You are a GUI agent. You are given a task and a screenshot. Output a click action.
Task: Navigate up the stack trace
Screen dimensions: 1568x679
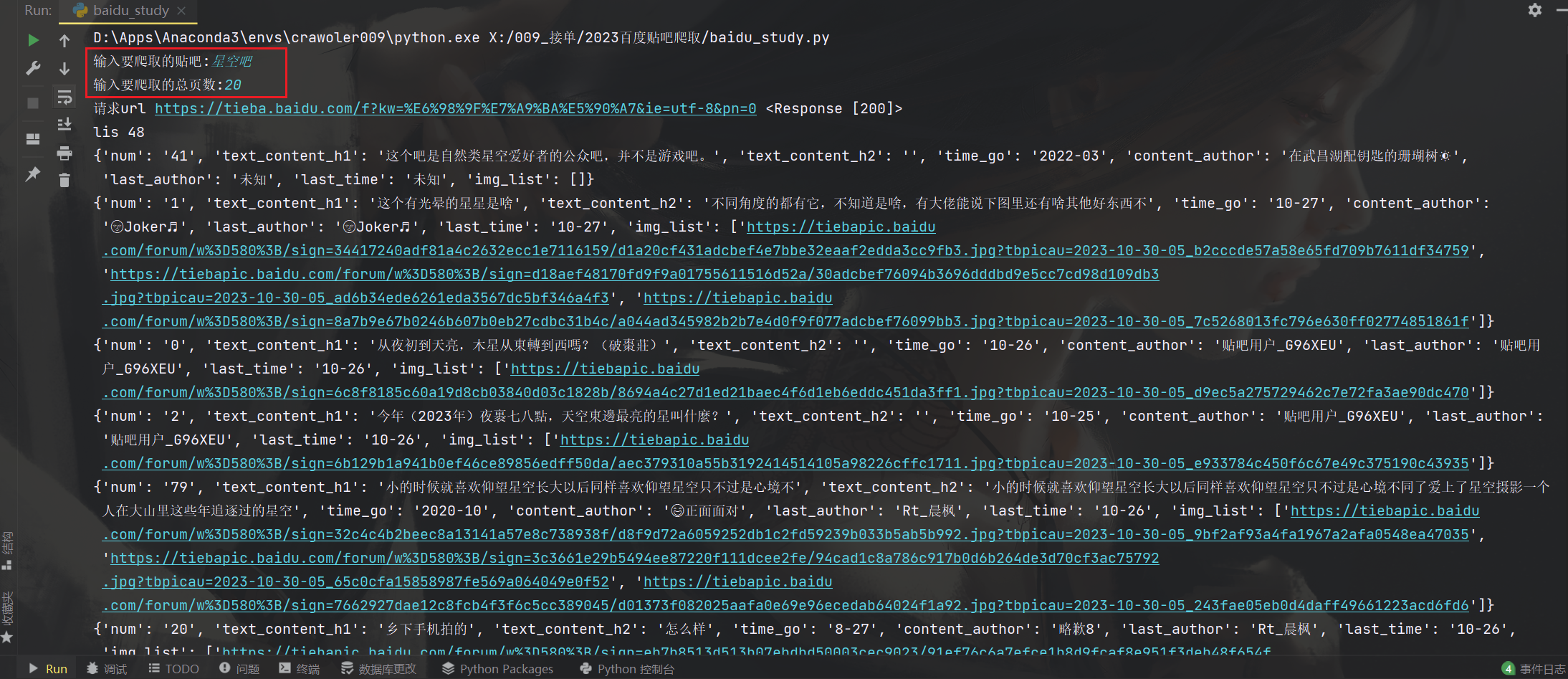[64, 41]
